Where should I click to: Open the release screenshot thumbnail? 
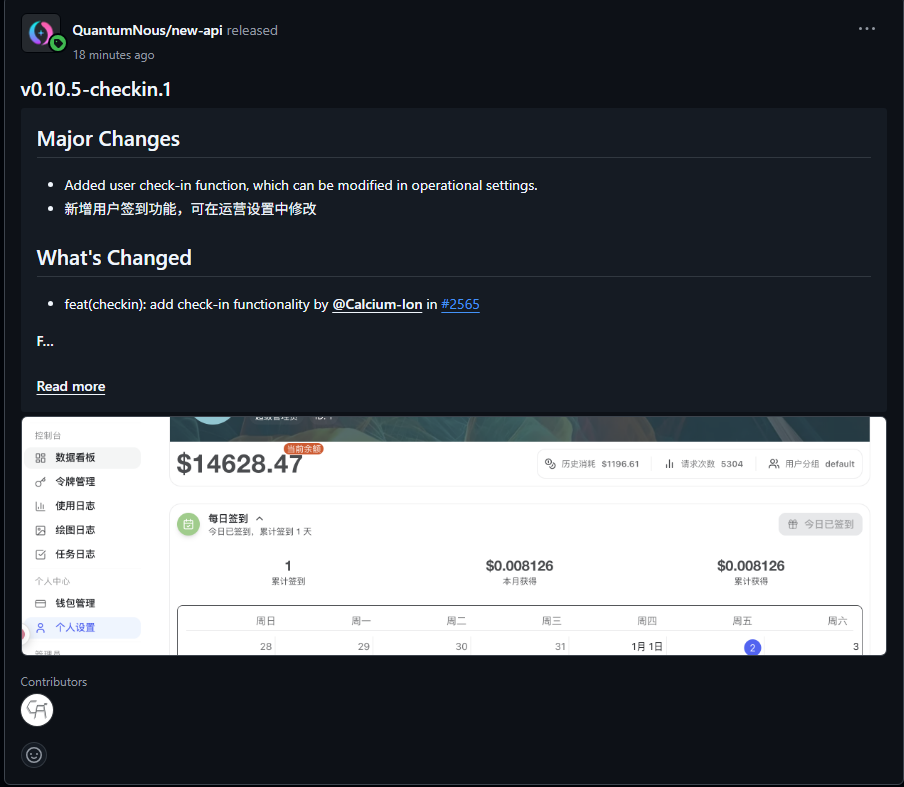coord(454,536)
